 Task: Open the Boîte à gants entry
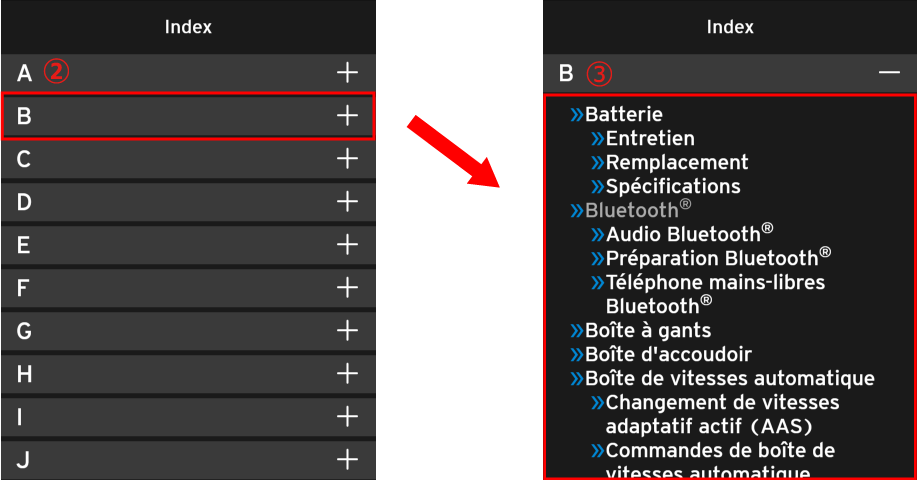tap(647, 330)
